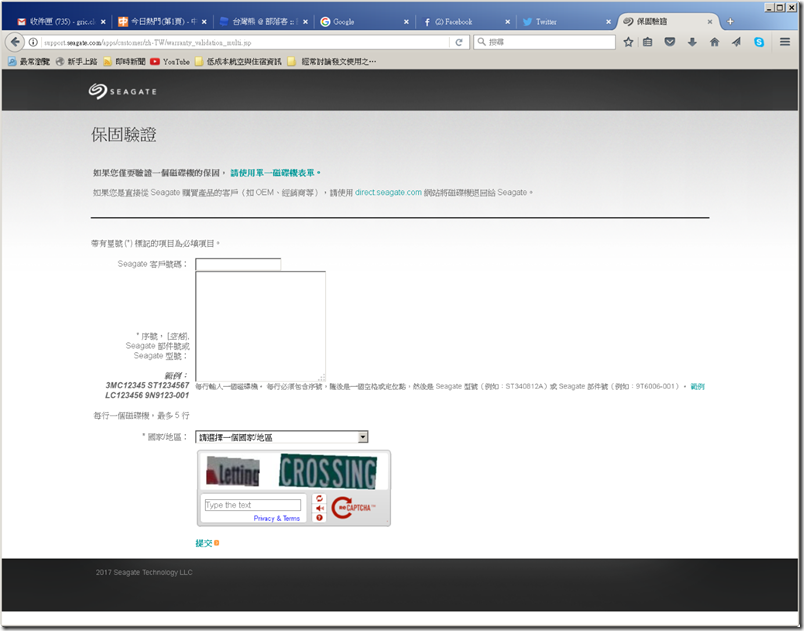Open 經常討論發文使用之 bookmark folder
804x631 pixels.
(332, 62)
